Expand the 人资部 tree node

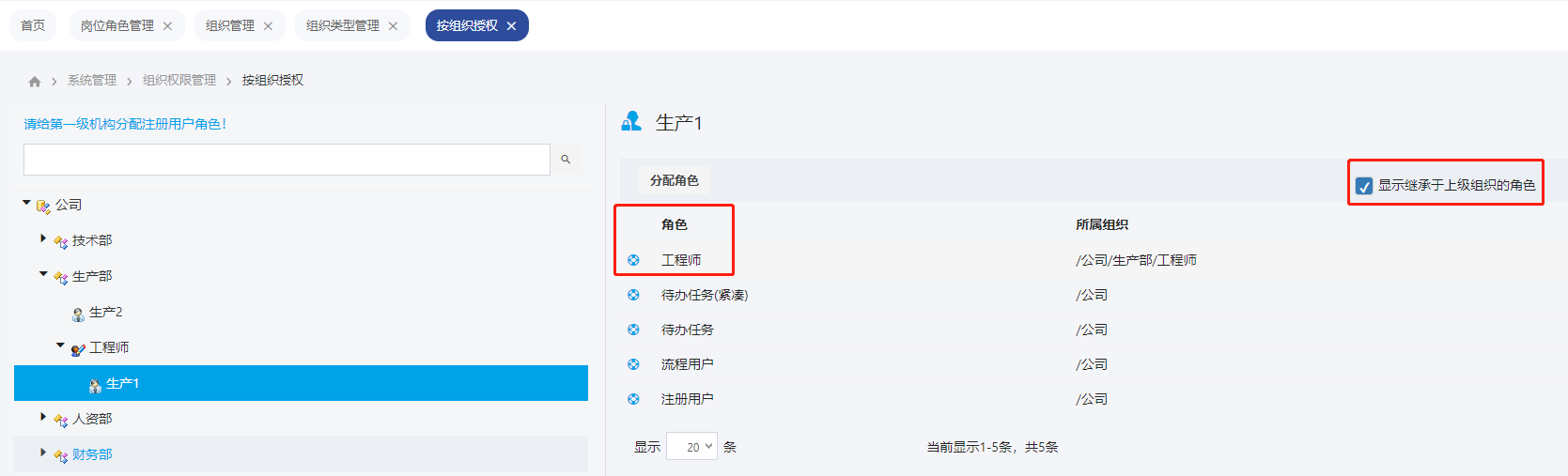tap(43, 418)
